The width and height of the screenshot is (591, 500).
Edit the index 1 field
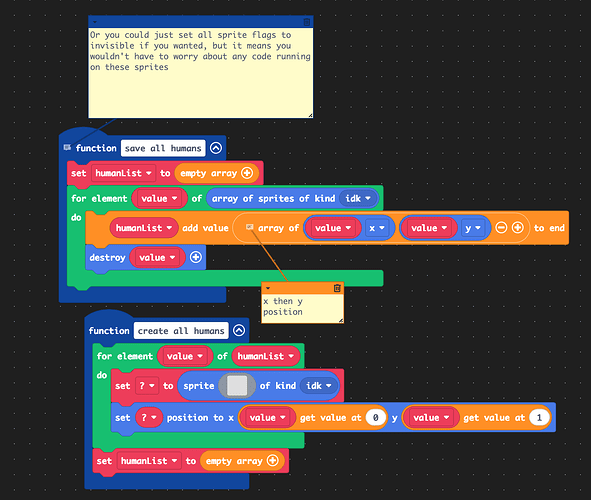539,418
